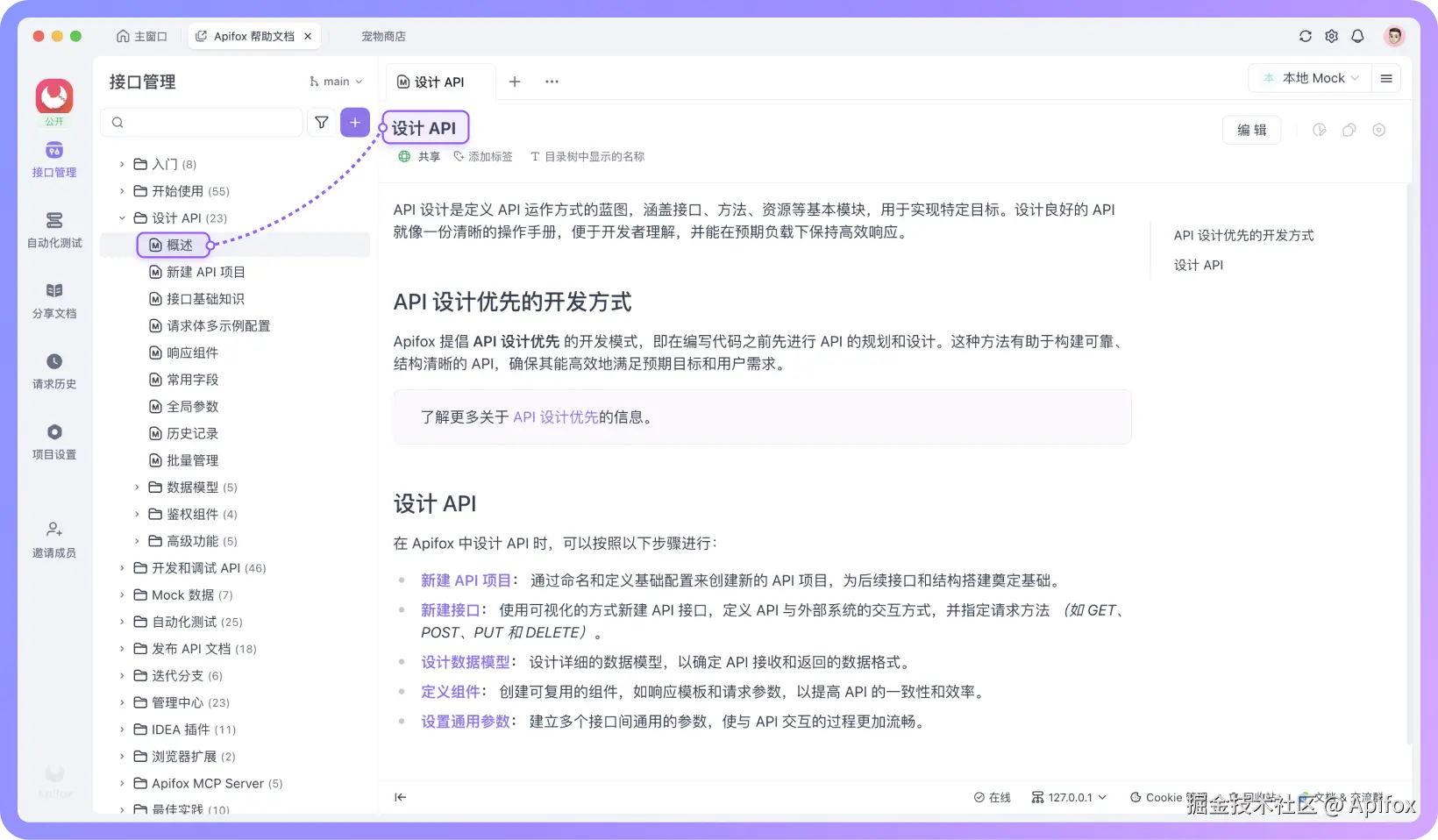The image size is (1438, 840).
Task: Click the user avatar at top right
Action: click(1394, 36)
